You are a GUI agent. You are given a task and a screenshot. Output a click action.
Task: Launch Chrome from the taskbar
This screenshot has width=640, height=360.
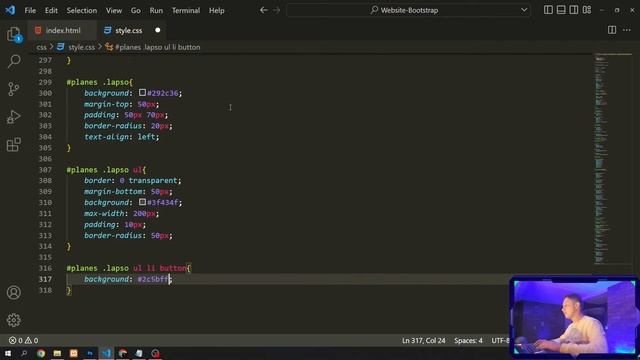coord(41,353)
